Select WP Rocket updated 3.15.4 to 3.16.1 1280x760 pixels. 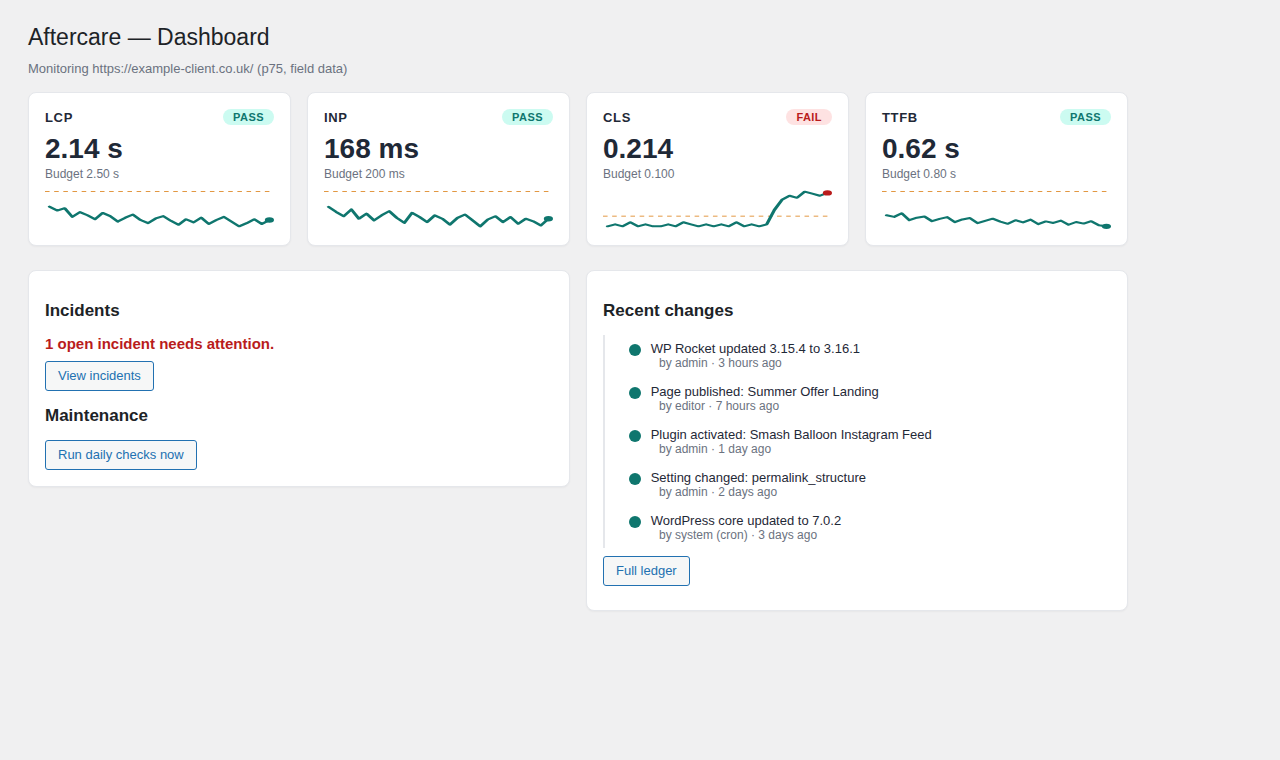755,349
